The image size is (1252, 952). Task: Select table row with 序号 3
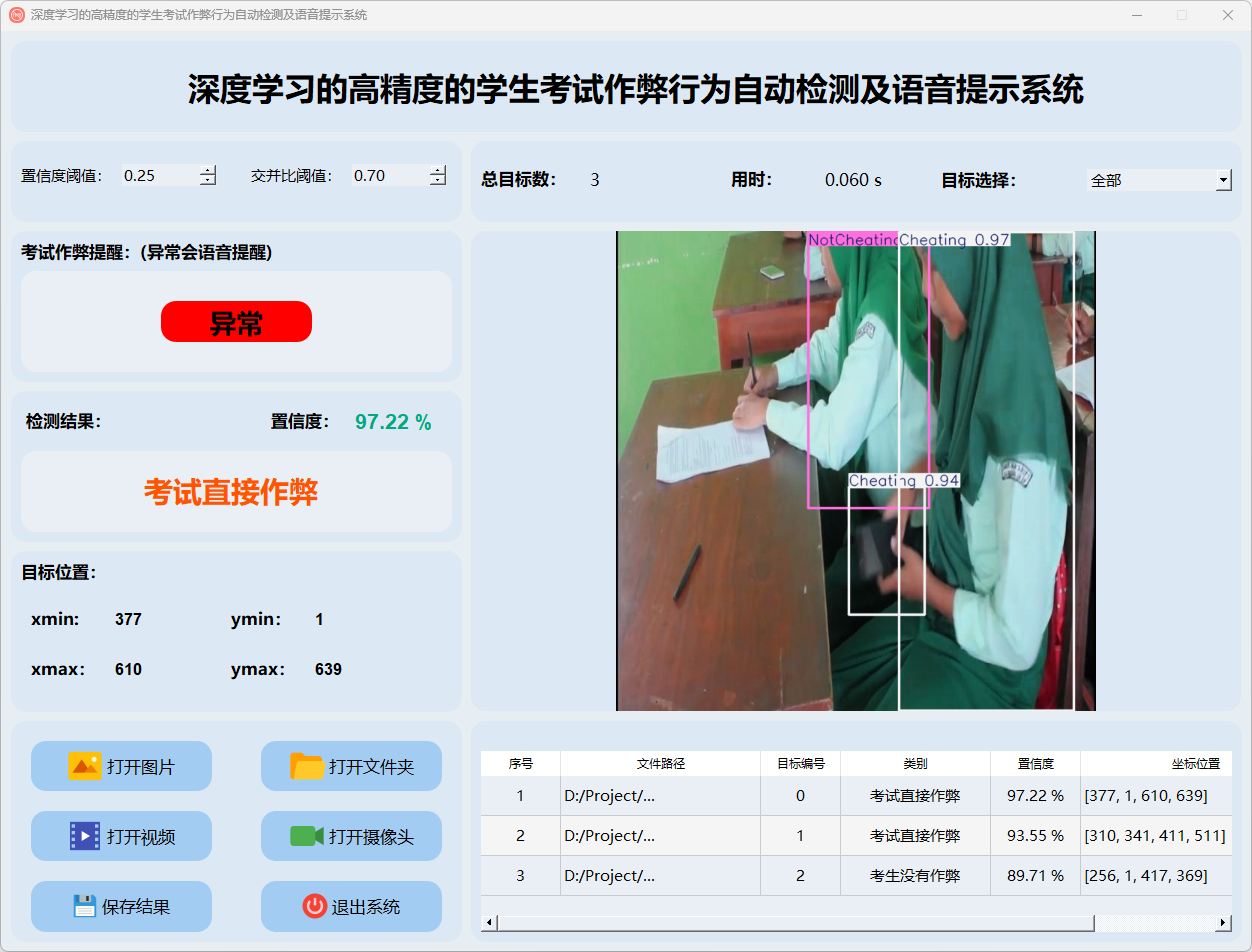click(856, 876)
